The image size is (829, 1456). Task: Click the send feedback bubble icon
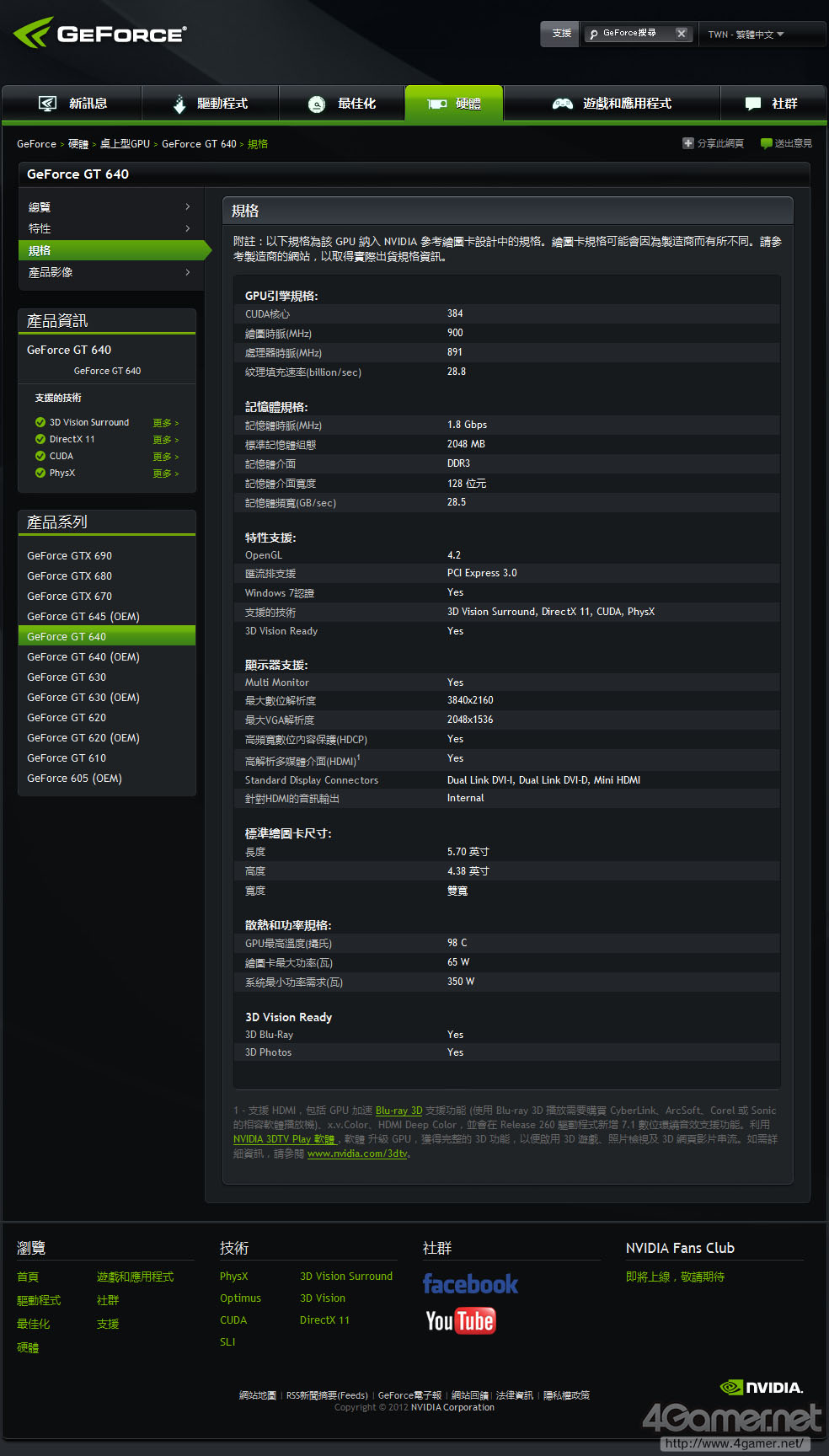(x=767, y=143)
